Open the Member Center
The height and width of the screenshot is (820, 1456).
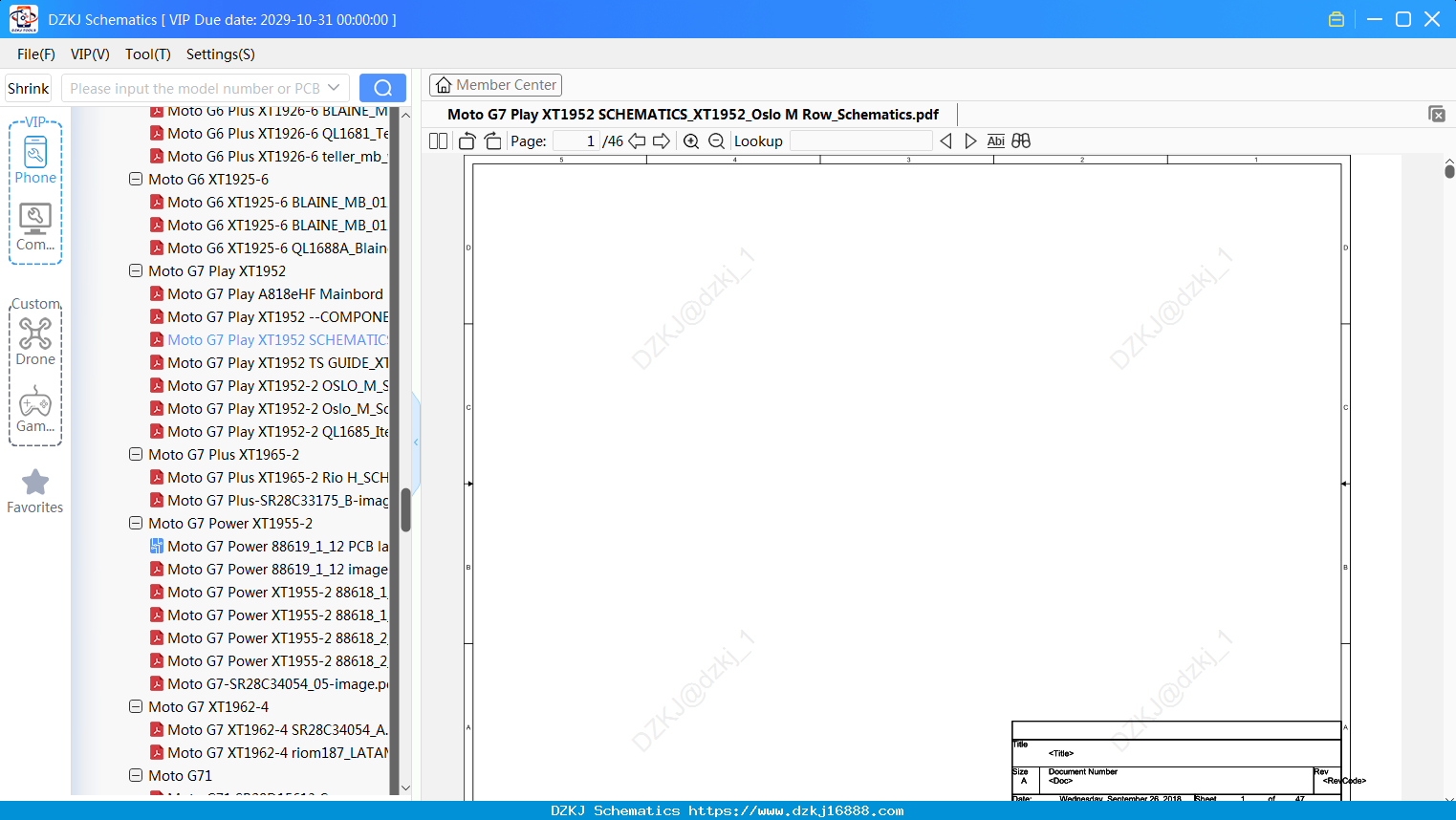click(x=495, y=85)
